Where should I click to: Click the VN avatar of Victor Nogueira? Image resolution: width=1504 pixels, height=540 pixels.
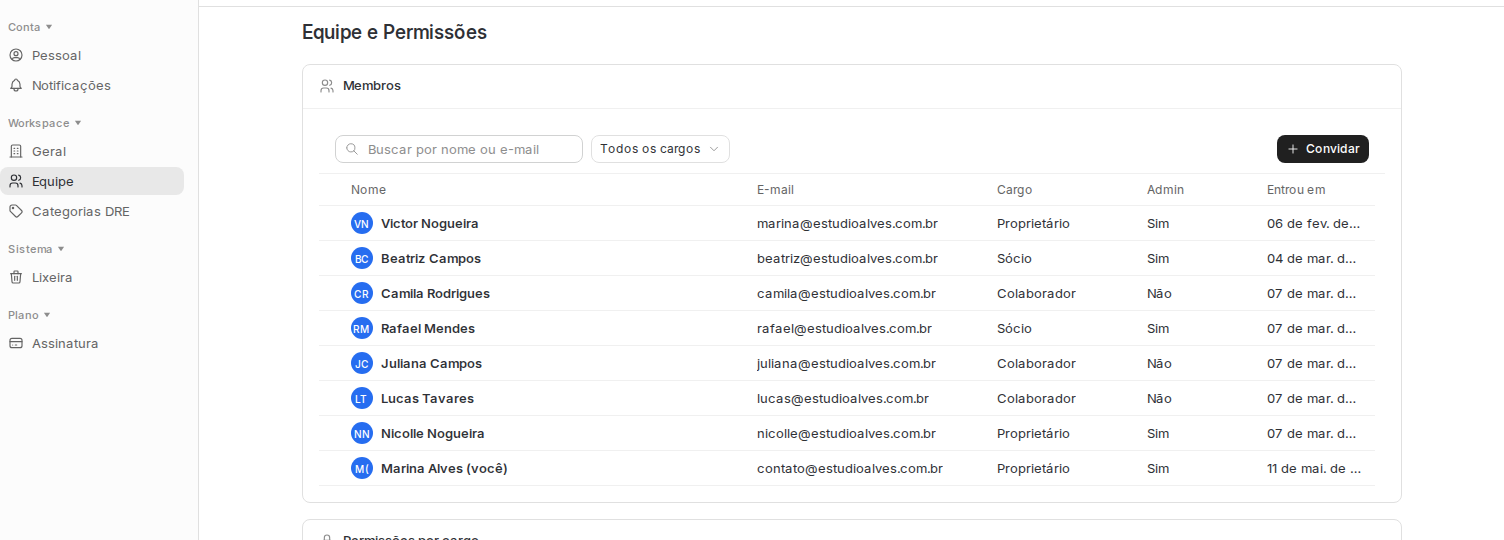click(362, 223)
